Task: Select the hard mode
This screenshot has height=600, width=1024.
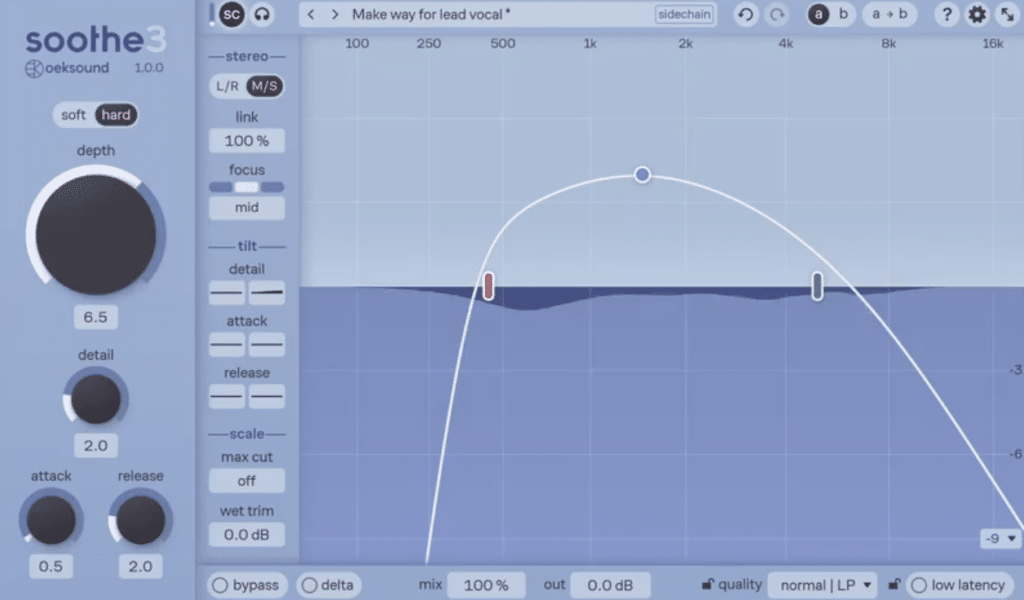Action: coord(116,115)
